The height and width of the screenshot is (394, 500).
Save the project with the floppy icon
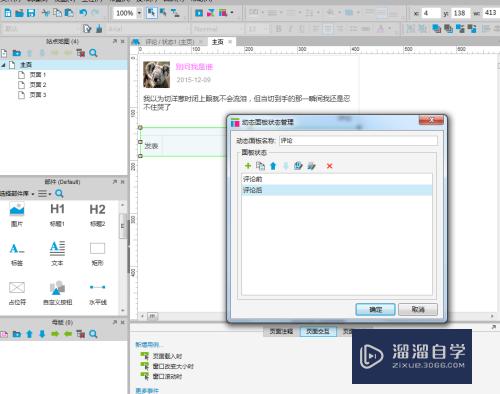[31, 13]
